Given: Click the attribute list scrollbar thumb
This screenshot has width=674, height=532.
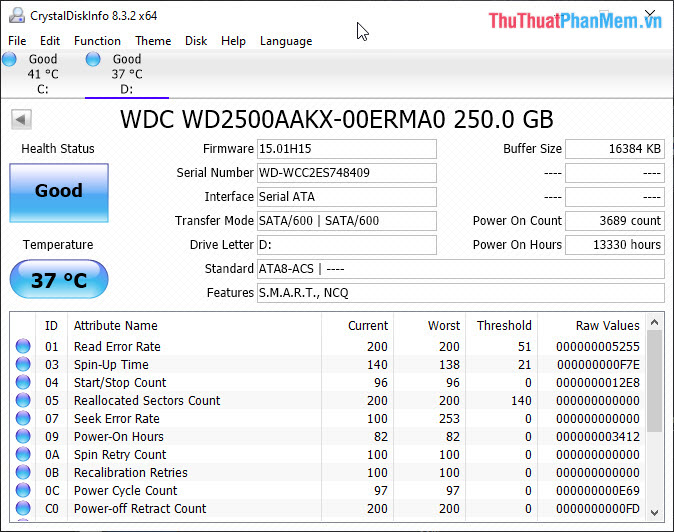Looking at the screenshot, I should pyautogui.click(x=655, y=381).
